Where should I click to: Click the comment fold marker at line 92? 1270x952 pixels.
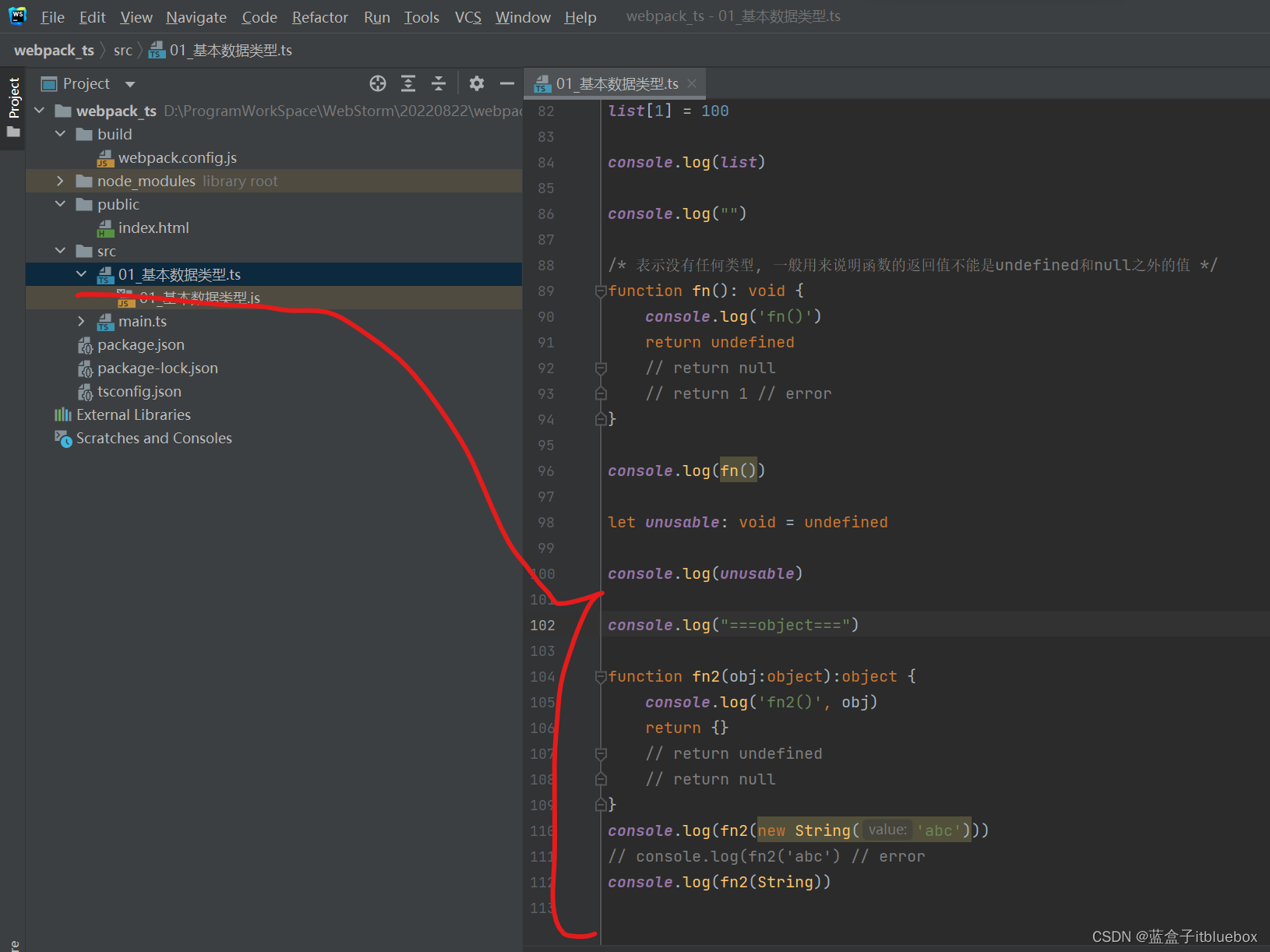tap(601, 368)
